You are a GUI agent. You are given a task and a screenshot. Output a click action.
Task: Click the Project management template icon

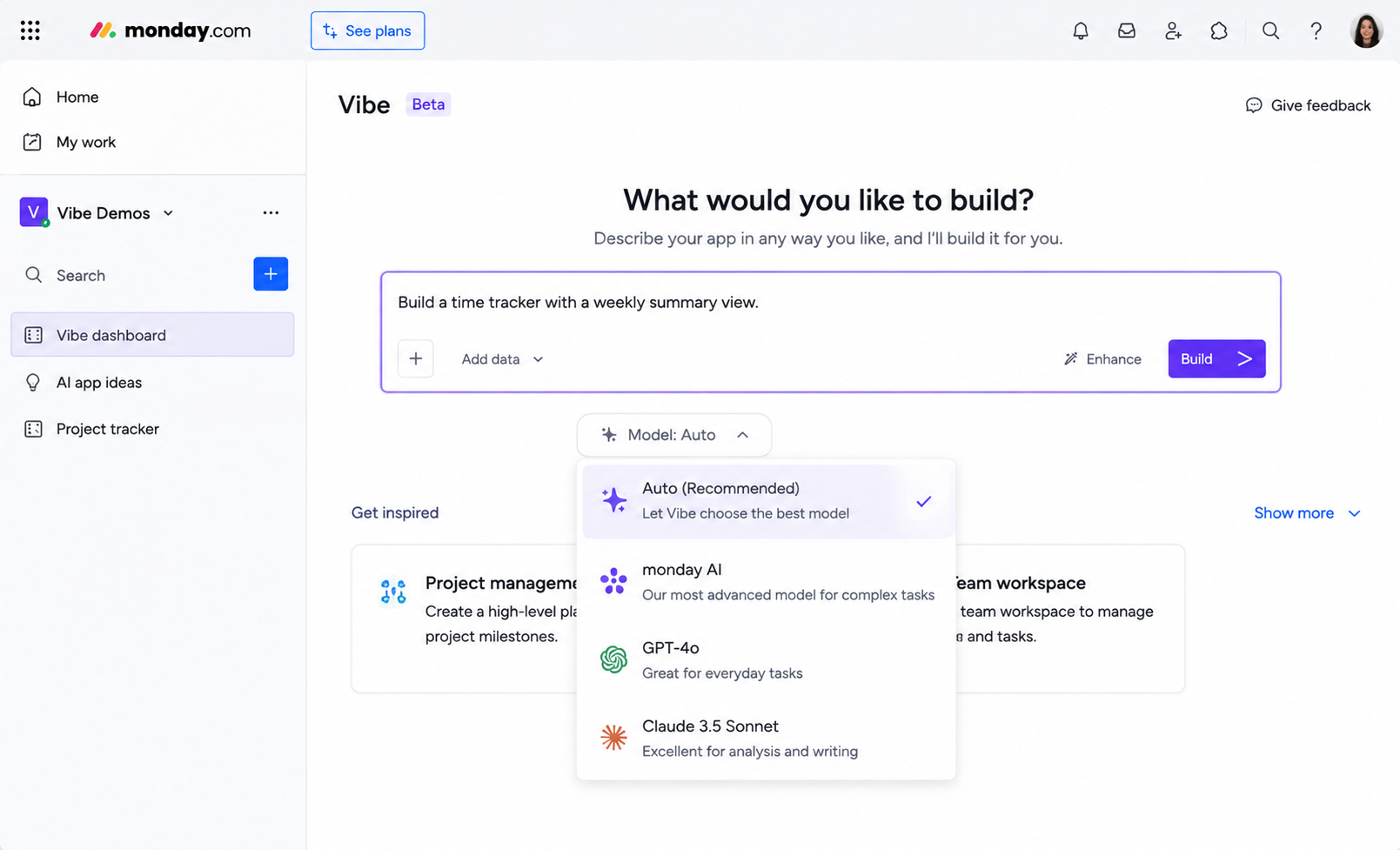pyautogui.click(x=393, y=592)
